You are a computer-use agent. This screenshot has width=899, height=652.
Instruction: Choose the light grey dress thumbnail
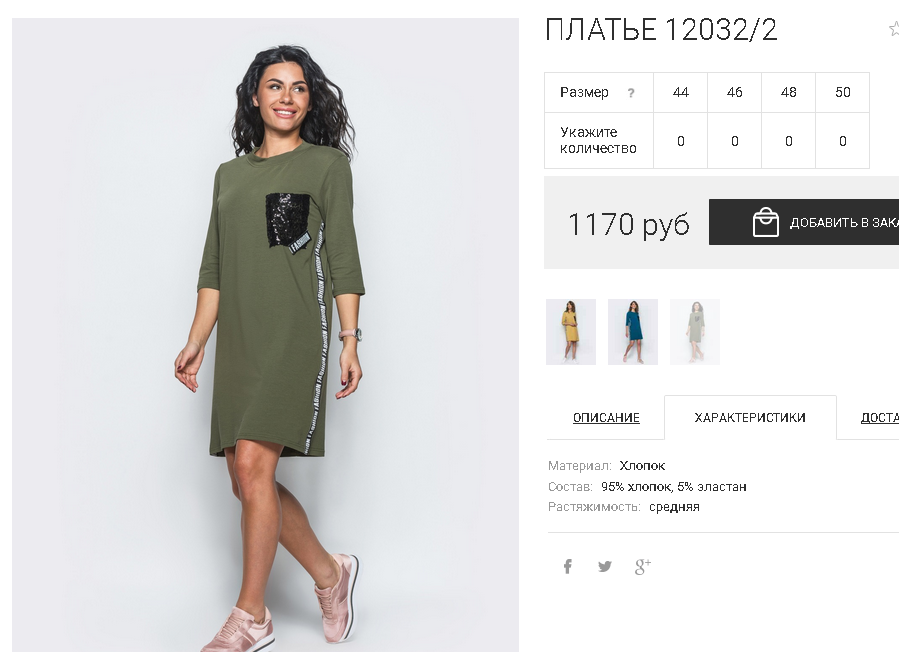point(694,331)
